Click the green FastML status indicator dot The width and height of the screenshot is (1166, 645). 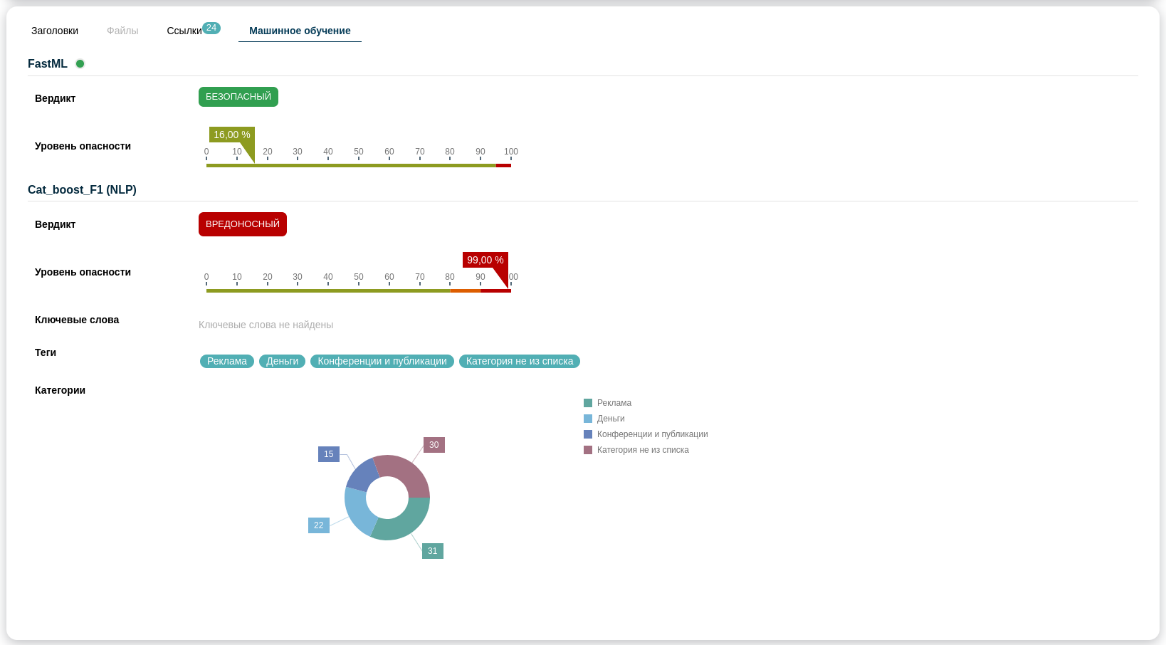(80, 64)
